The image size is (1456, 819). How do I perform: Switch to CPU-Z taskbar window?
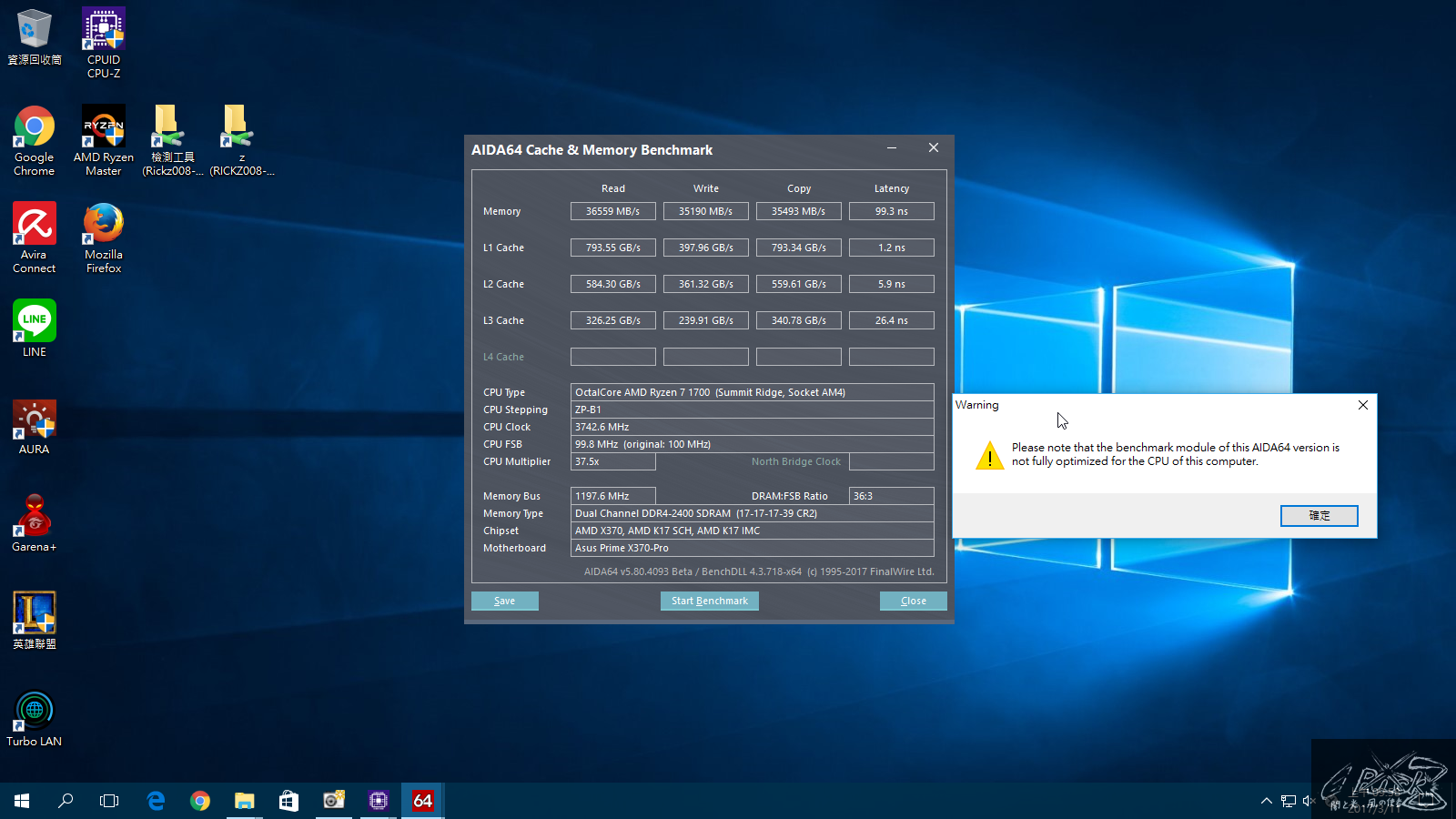click(x=379, y=801)
